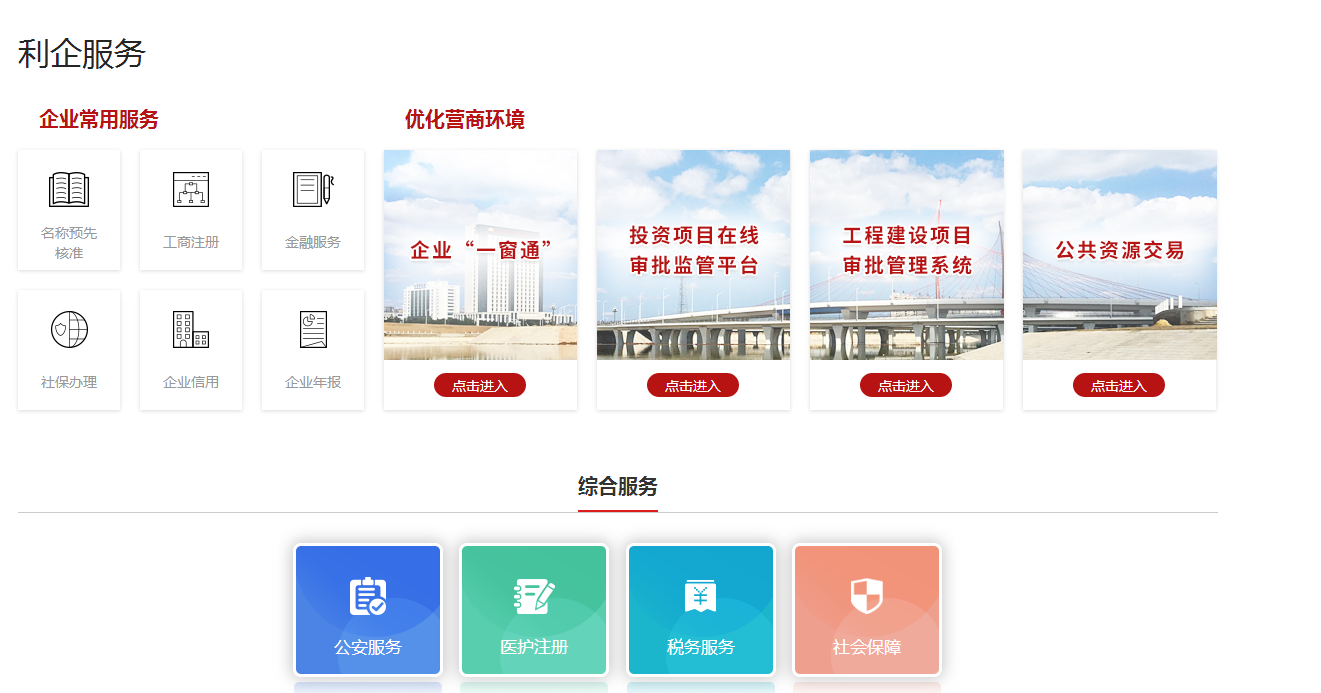Click the 优化营商环境 section heading

[x=465, y=120]
